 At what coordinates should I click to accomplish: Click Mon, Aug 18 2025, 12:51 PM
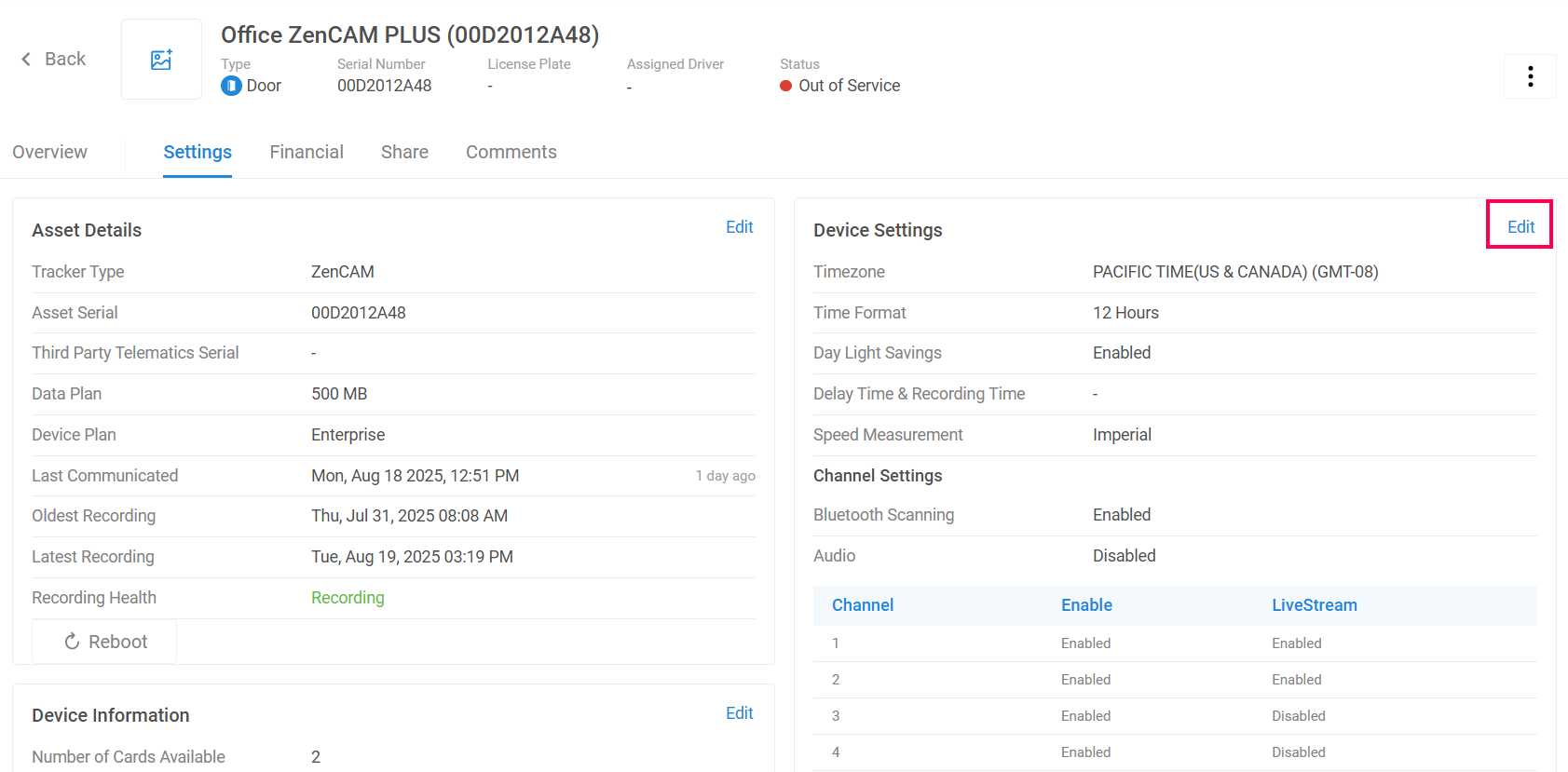pos(416,476)
